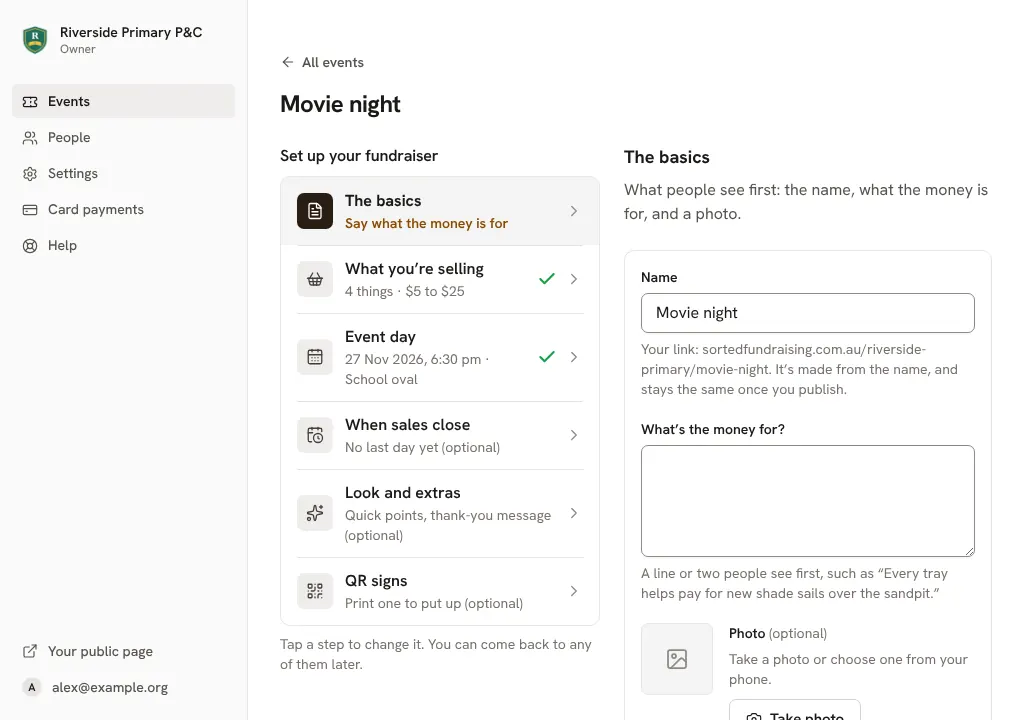Click the "Tap a step to change it" note
Viewport: 1024px width, 720px height.
[x=436, y=655]
